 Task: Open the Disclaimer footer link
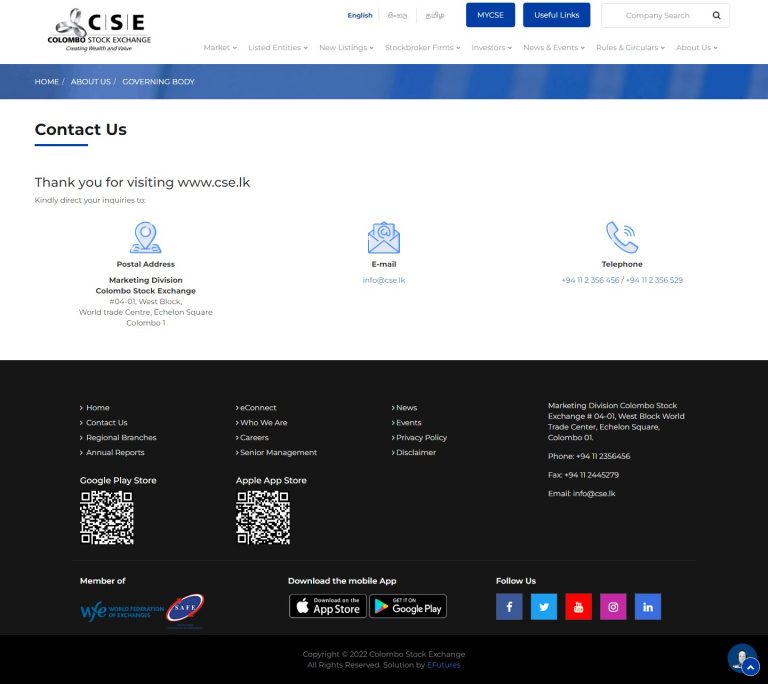(x=416, y=452)
